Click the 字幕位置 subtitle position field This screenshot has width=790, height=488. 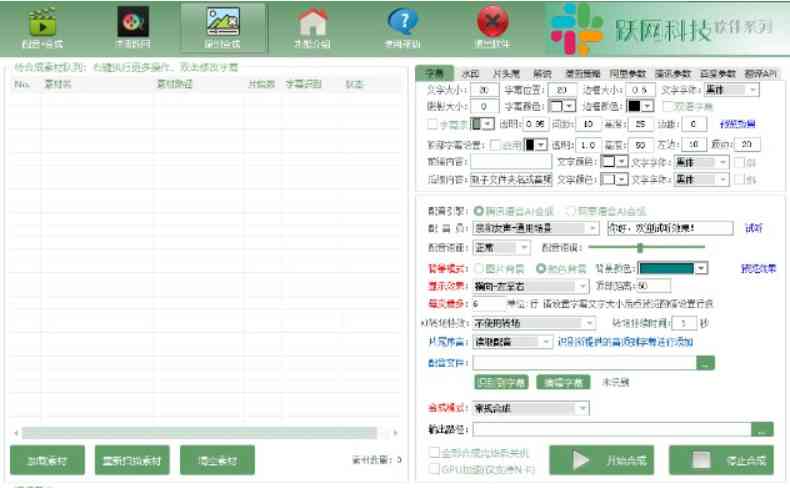click(x=562, y=90)
